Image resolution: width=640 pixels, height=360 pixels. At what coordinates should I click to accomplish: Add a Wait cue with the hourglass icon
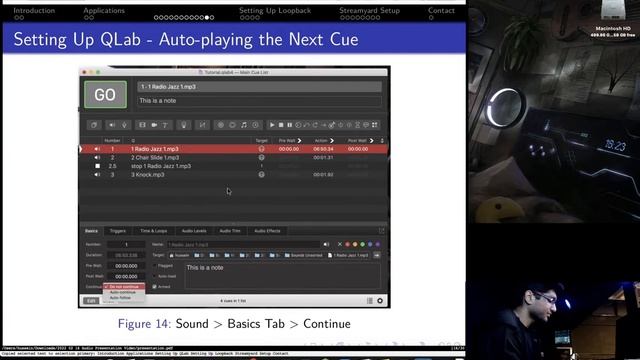358,125
